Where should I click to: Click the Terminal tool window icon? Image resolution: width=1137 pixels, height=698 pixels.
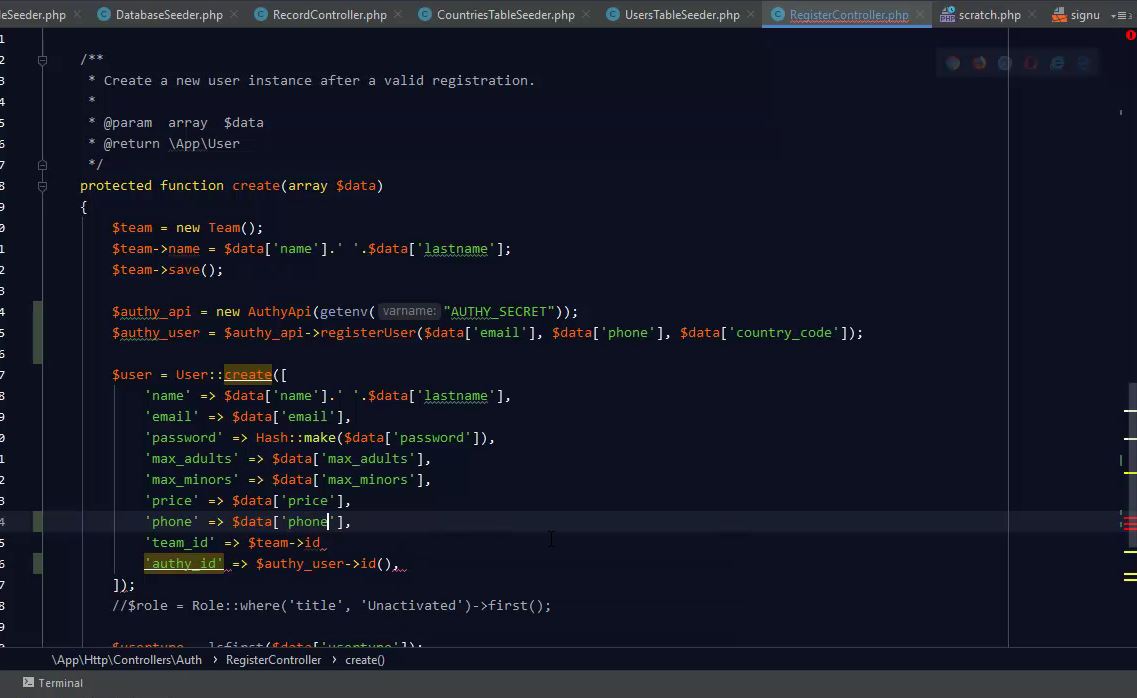28,683
